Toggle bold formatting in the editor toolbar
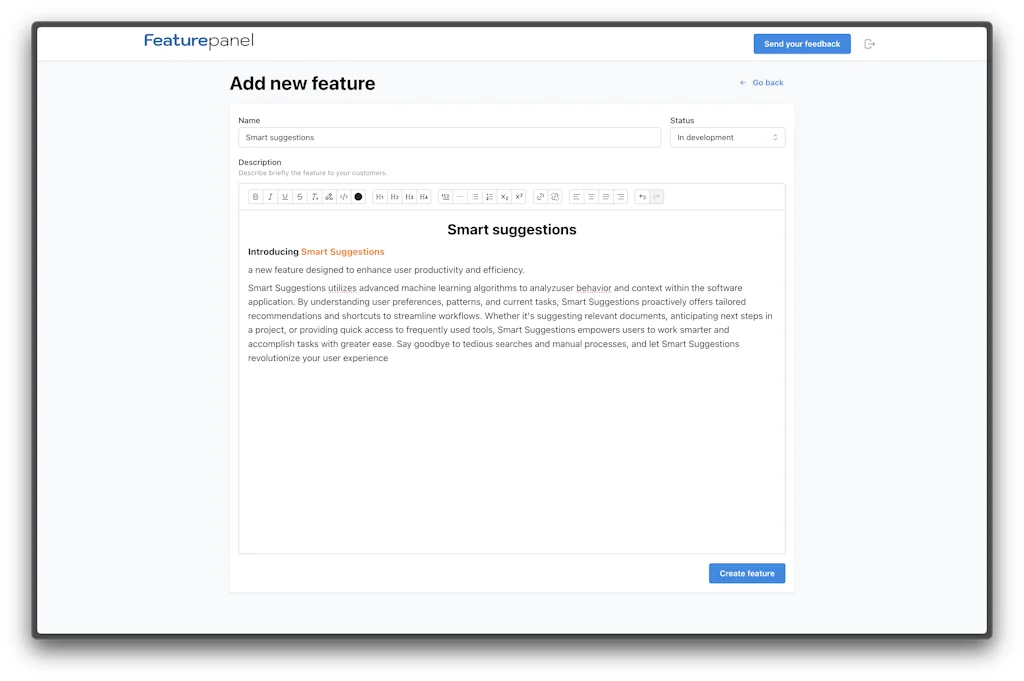This screenshot has height=681, width=1024. point(255,196)
